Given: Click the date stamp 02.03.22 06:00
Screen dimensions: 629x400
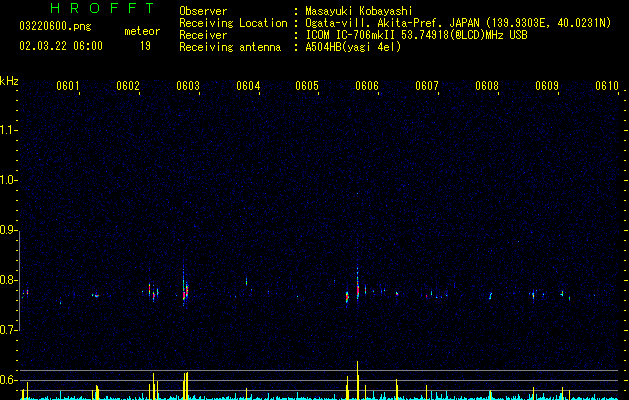Looking at the screenshot, I should point(61,46).
